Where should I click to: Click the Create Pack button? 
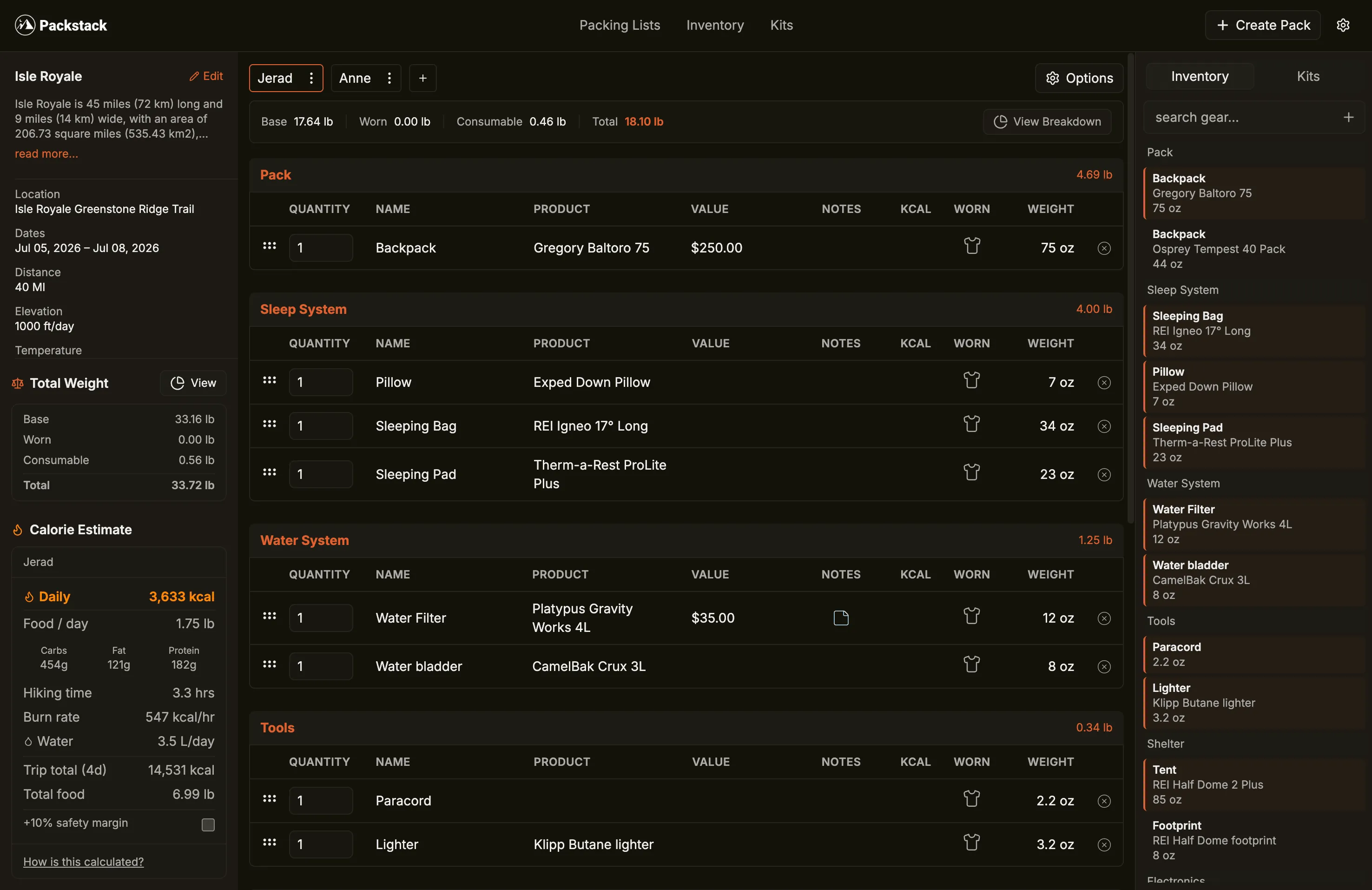[1262, 25]
